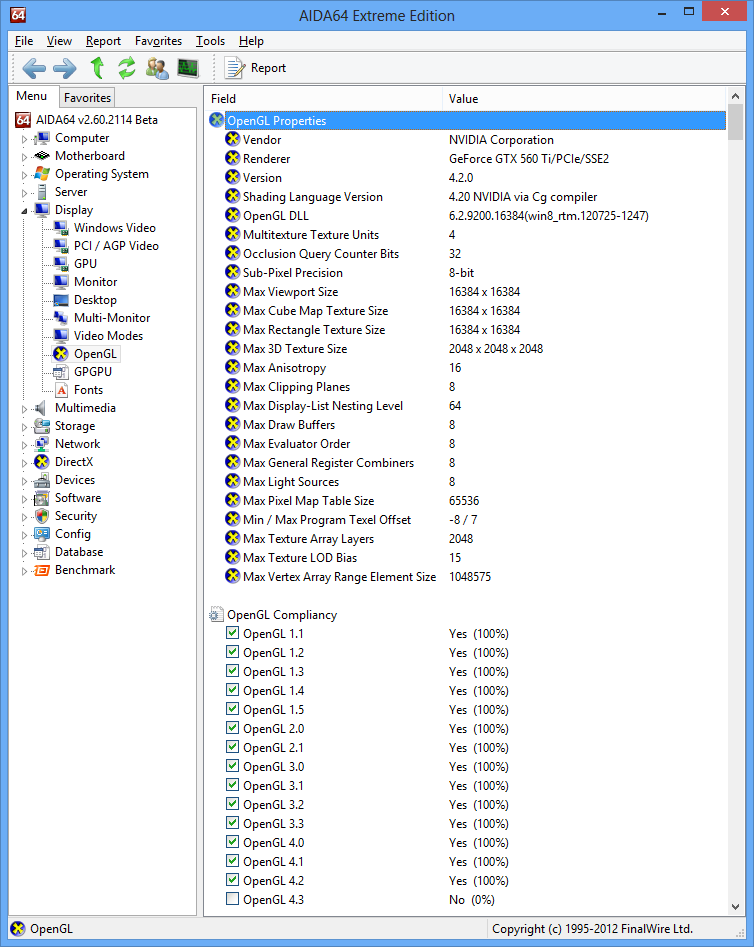The image size is (754, 947).
Task: Click the Report document icon in toolbar
Action: pyautogui.click(x=234, y=68)
